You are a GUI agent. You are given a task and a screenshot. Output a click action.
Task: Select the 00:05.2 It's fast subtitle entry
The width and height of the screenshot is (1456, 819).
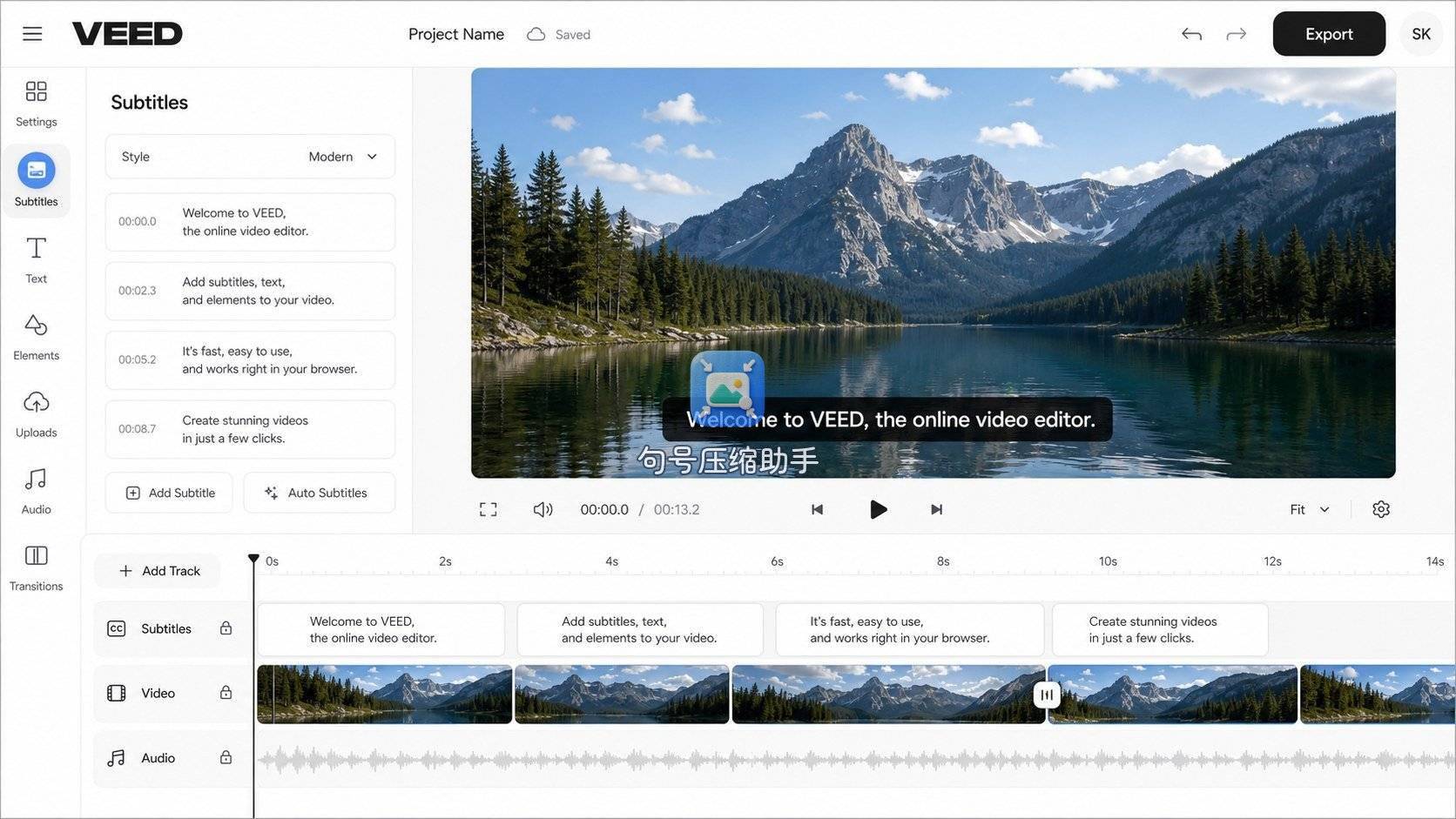(x=250, y=360)
